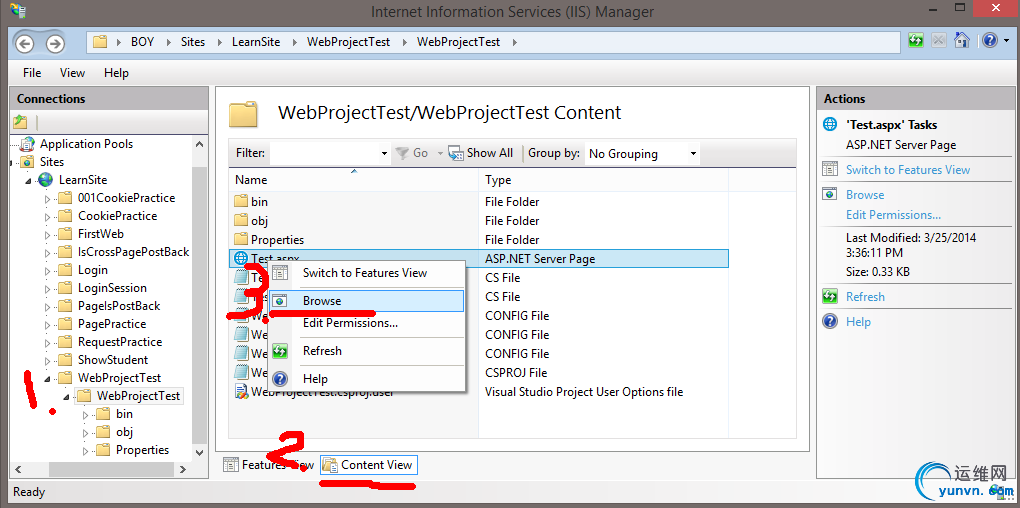Image resolution: width=1020 pixels, height=508 pixels.
Task: Click the Connections tree scroll down arrow
Action: click(x=200, y=451)
